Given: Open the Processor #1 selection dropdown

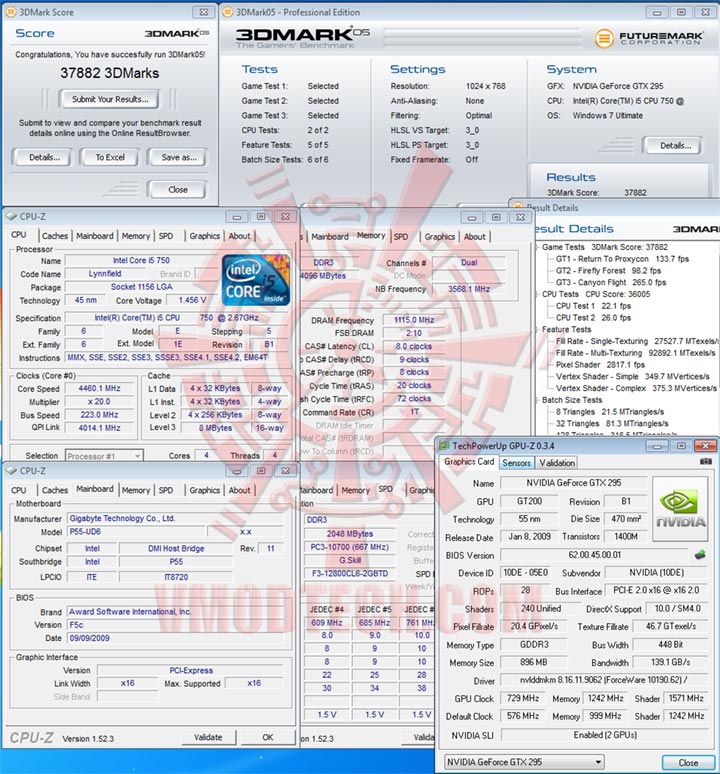Looking at the screenshot, I should pyautogui.click(x=104, y=456).
